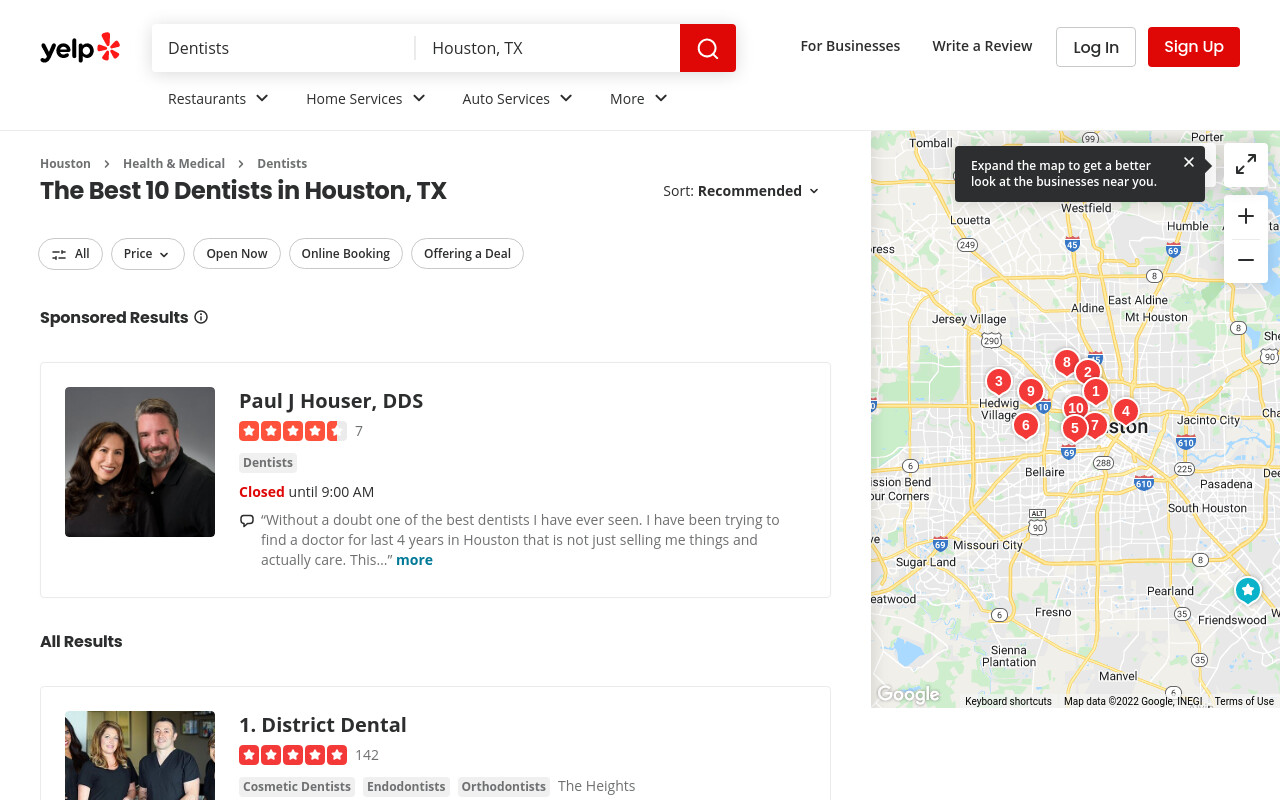Click the red search magnifier button
Image resolution: width=1280 pixels, height=800 pixels.
(708, 48)
